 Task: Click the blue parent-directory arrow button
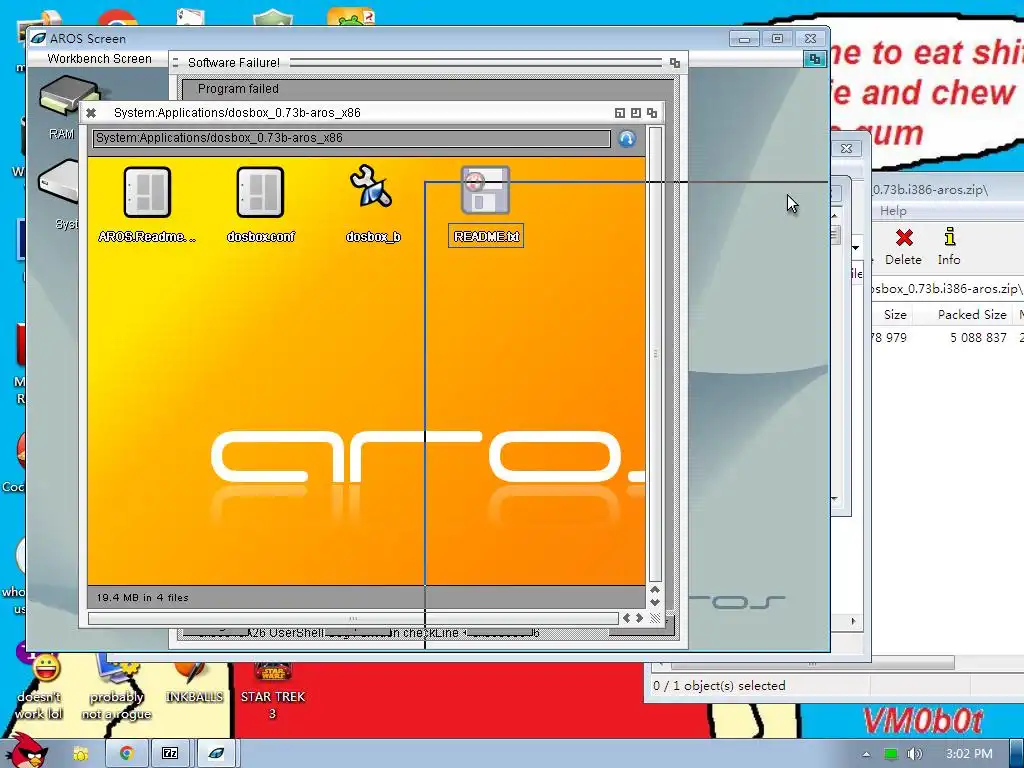click(627, 138)
